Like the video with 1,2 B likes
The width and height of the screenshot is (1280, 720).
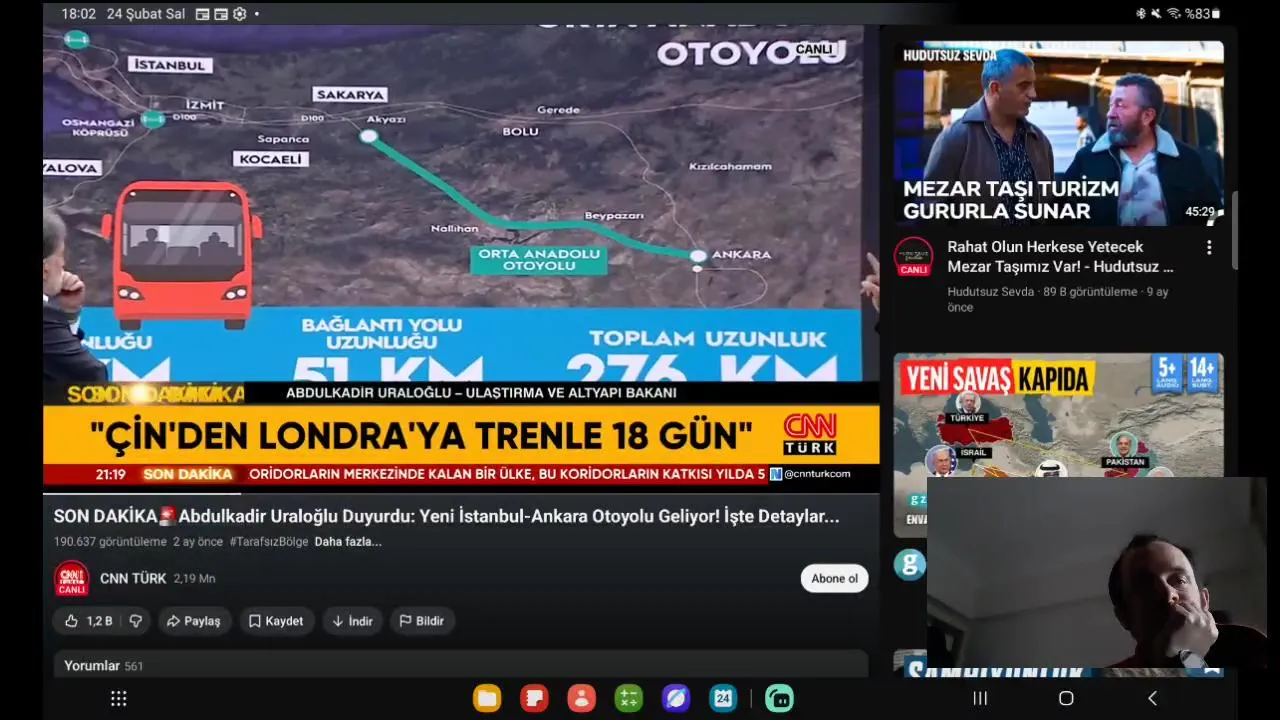pyautogui.click(x=88, y=621)
